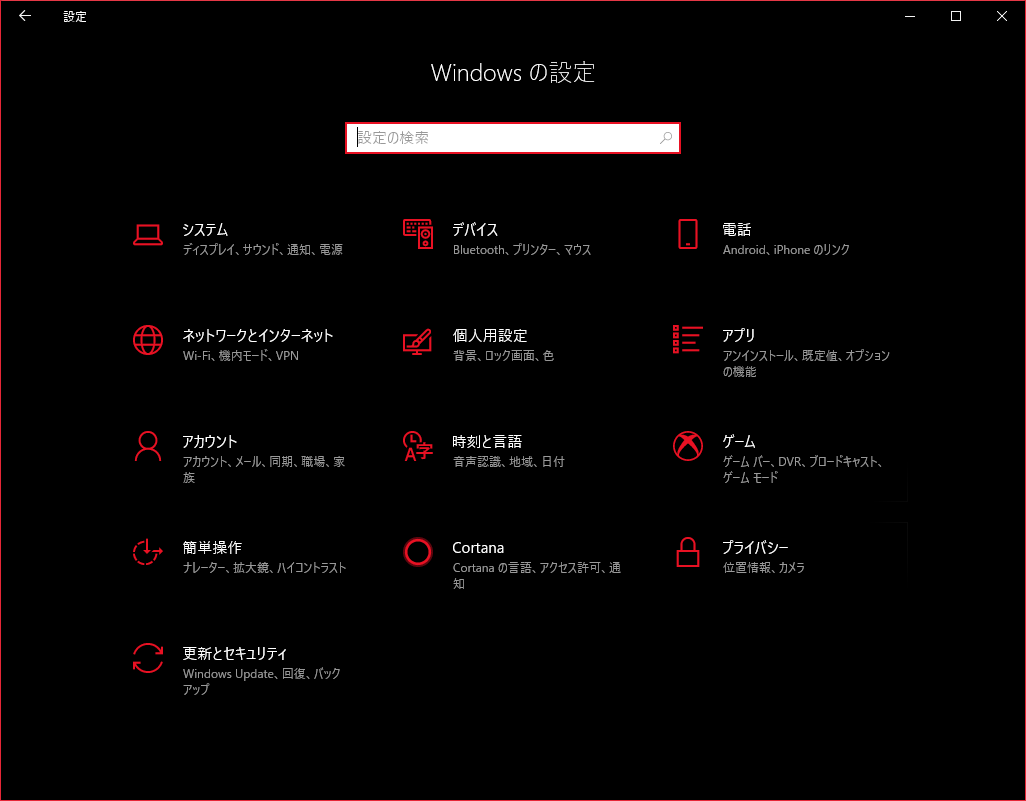Click the text Android、iPhone のリンク
Image resolution: width=1026 pixels, height=801 pixels.
click(786, 250)
